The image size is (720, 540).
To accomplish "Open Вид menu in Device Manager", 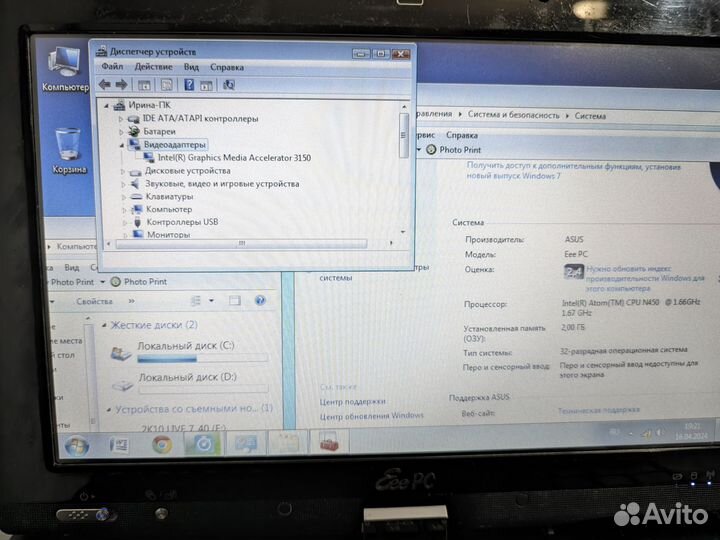I will (191, 67).
